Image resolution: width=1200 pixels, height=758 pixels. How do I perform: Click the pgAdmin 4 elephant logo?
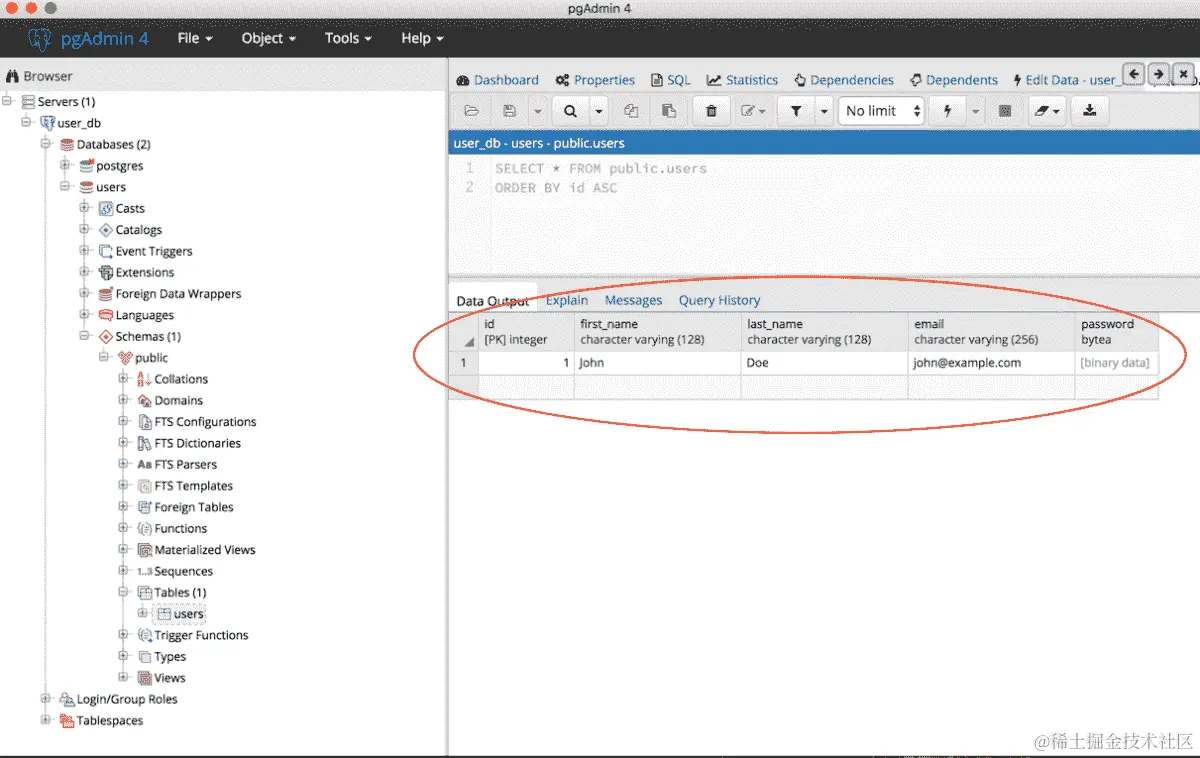(40, 38)
